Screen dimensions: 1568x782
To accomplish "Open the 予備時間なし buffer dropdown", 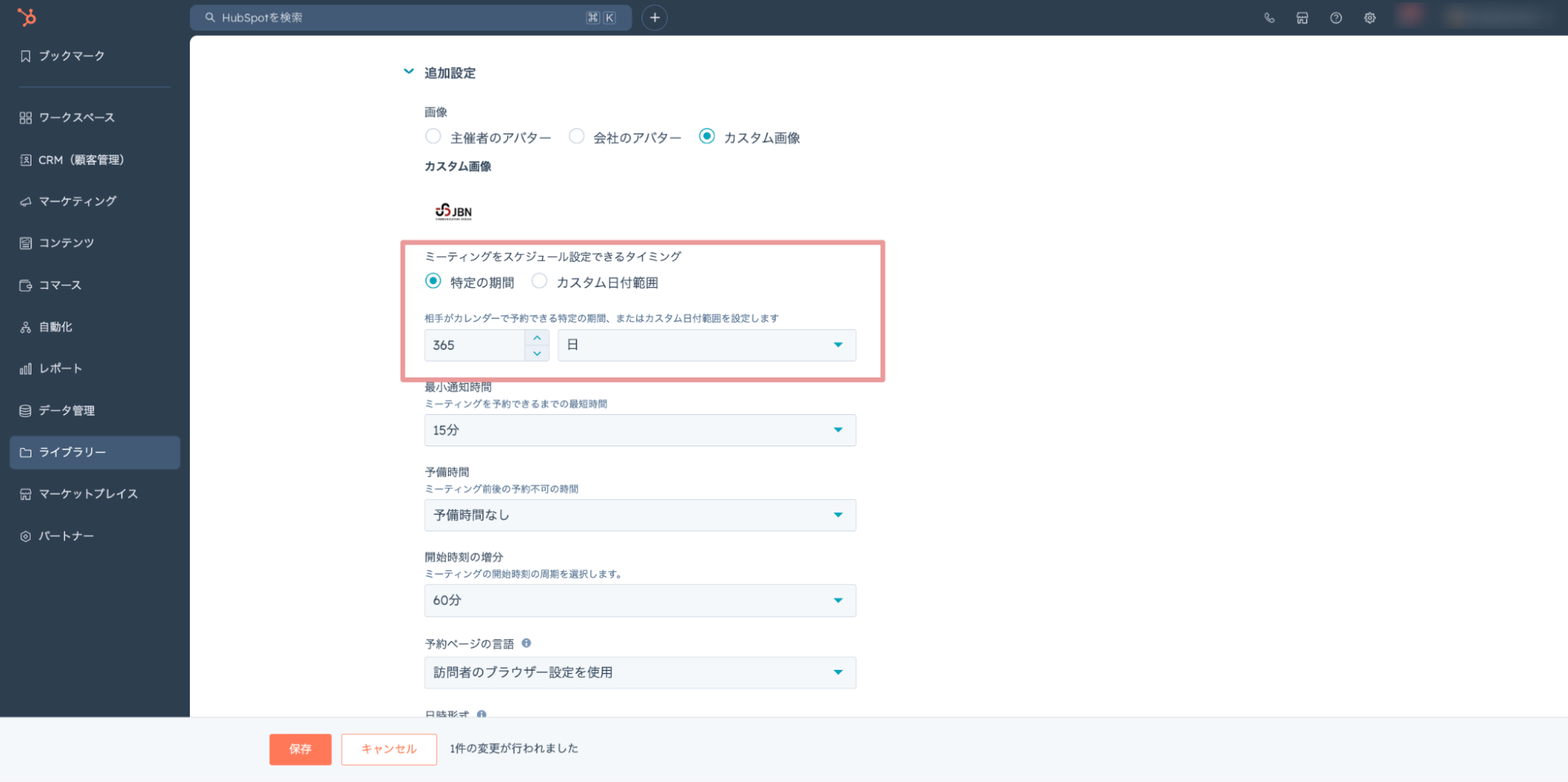I will pos(640,515).
